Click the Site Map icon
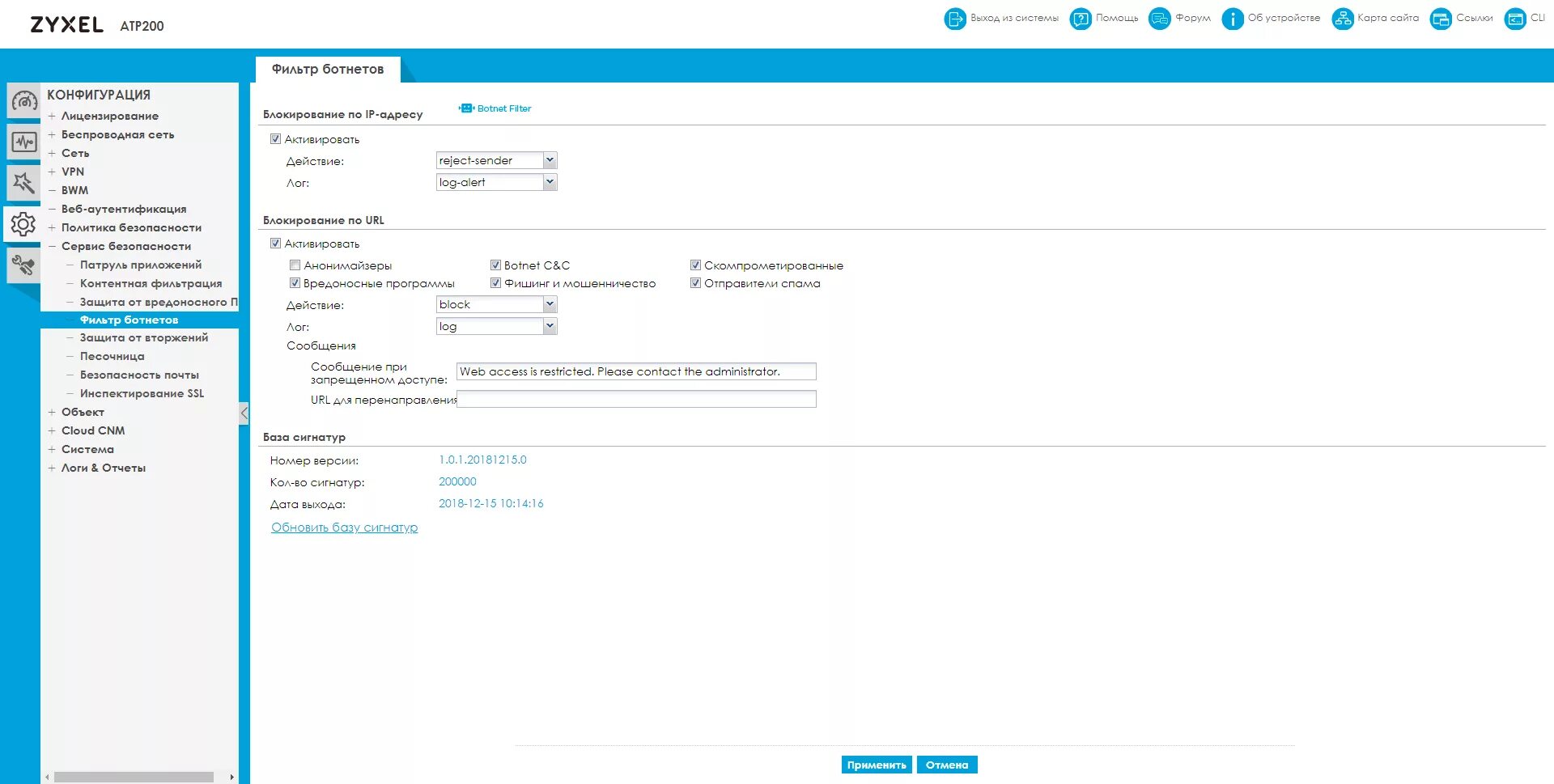Image resolution: width=1554 pixels, height=784 pixels. pos(1342,19)
